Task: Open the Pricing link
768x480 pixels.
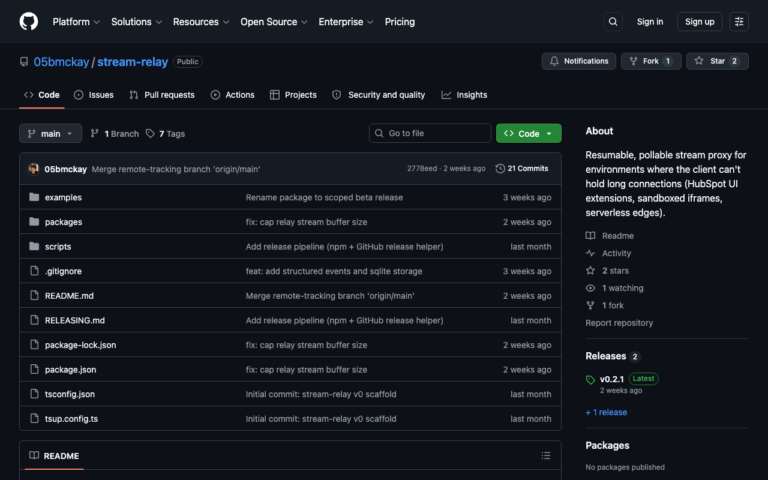Action: (400, 22)
